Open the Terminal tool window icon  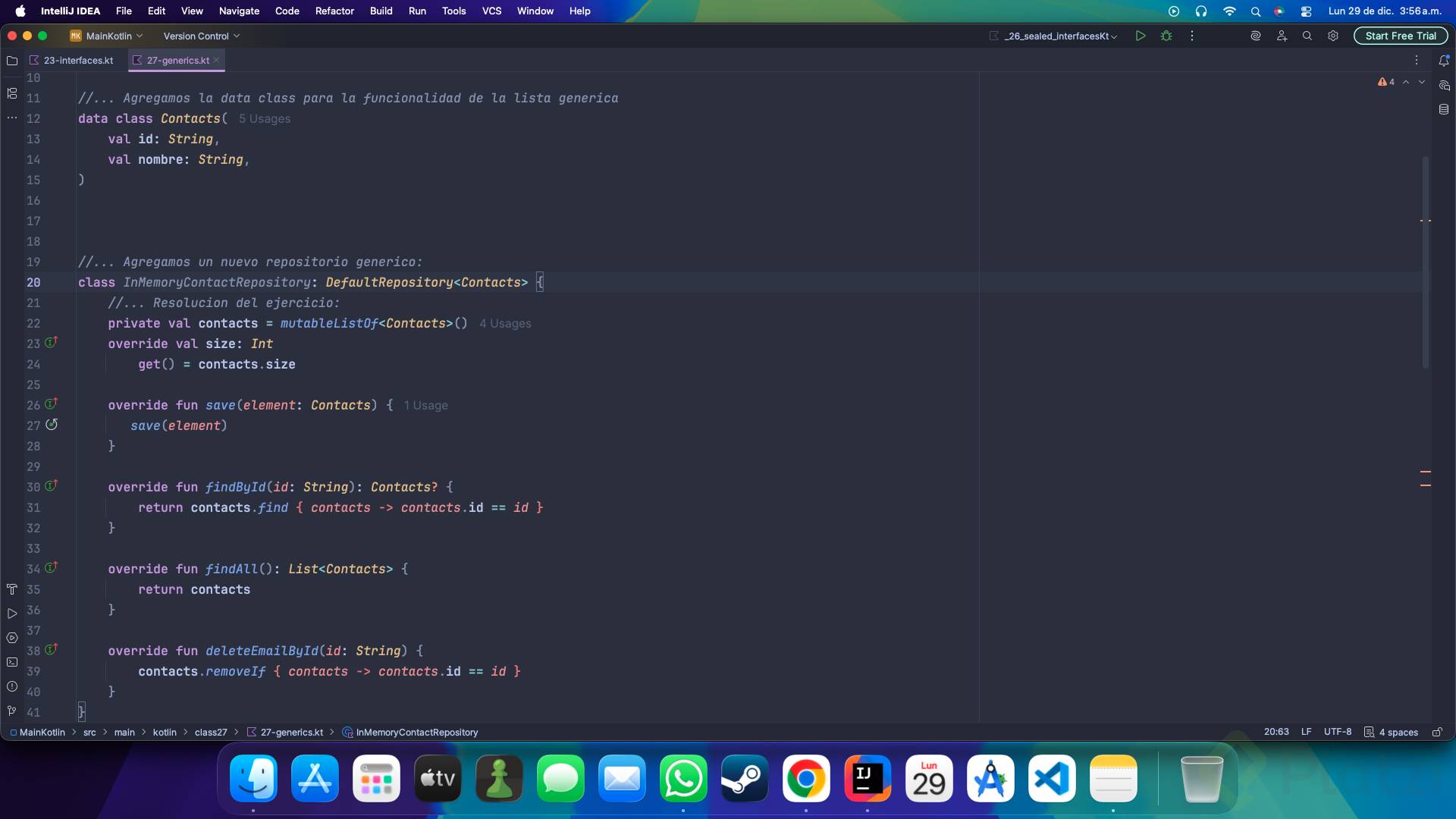[x=12, y=662]
